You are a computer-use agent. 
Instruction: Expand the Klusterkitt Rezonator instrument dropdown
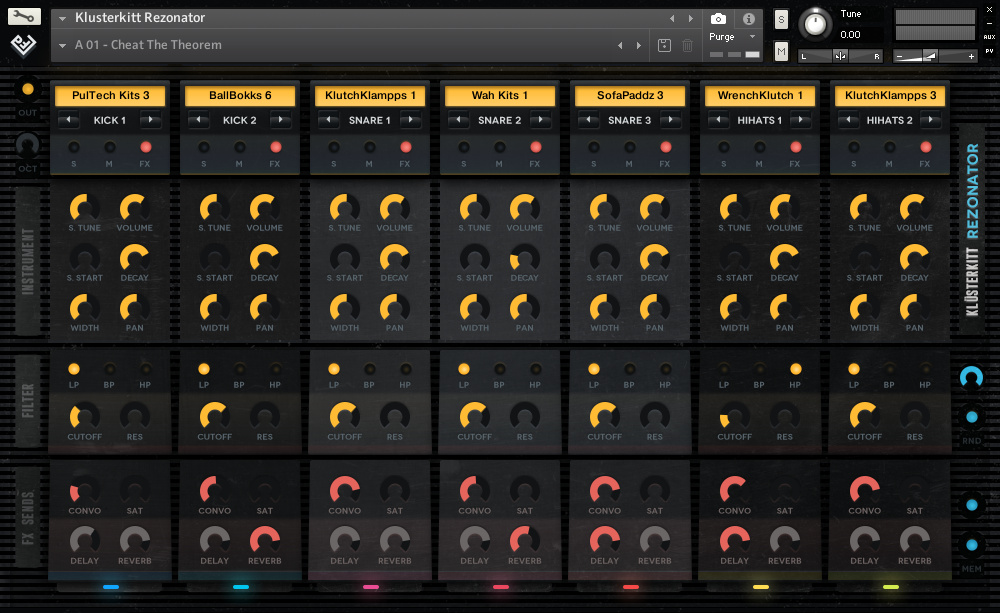click(x=62, y=18)
